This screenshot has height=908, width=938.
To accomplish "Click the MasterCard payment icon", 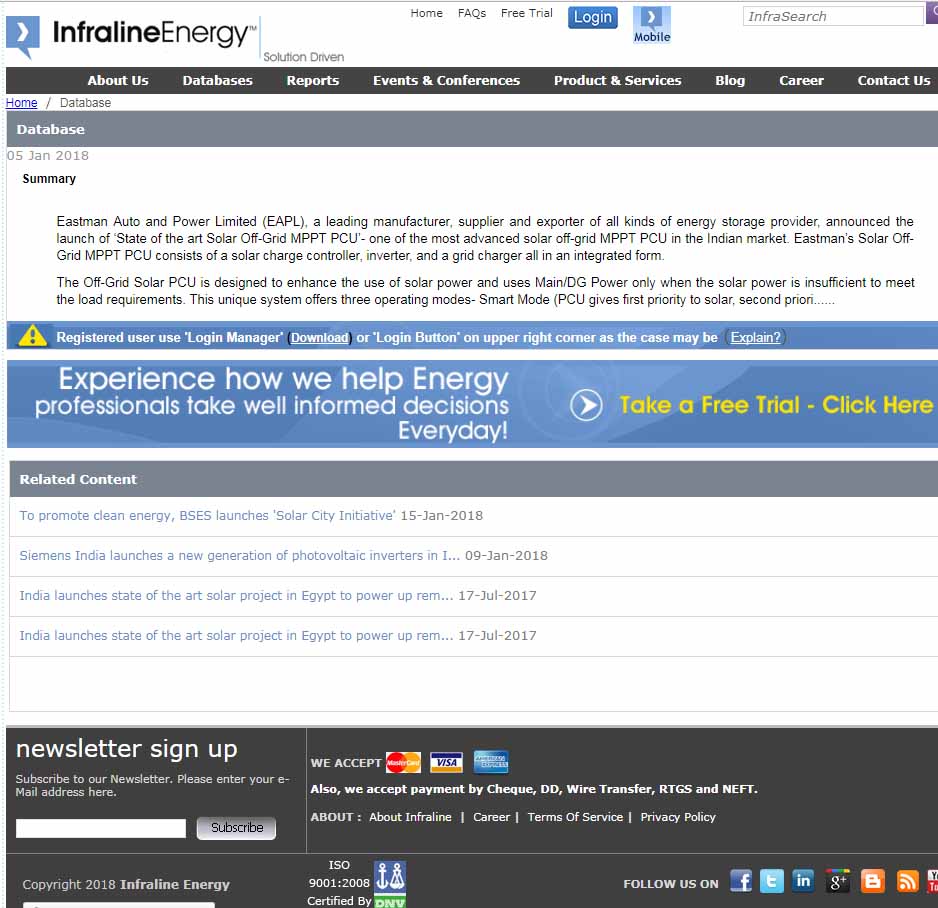I will coord(403,762).
